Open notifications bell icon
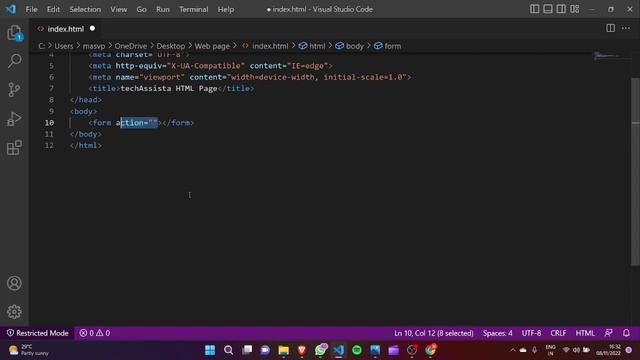The image size is (640, 360). [x=626, y=333]
